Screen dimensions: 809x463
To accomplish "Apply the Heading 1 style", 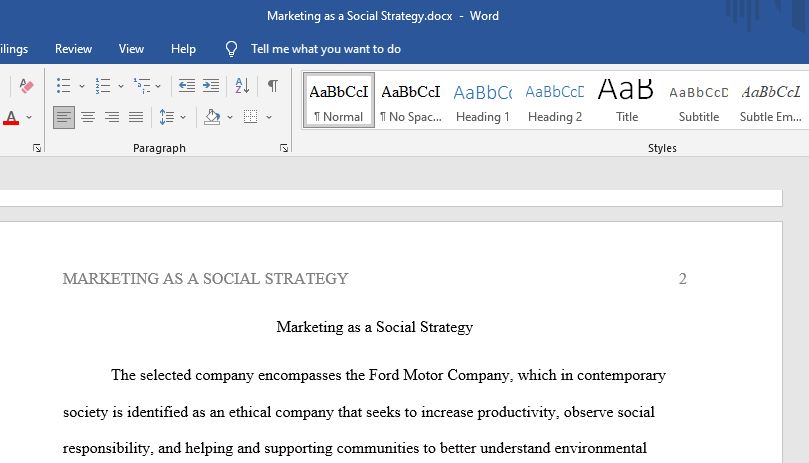I will pos(483,100).
